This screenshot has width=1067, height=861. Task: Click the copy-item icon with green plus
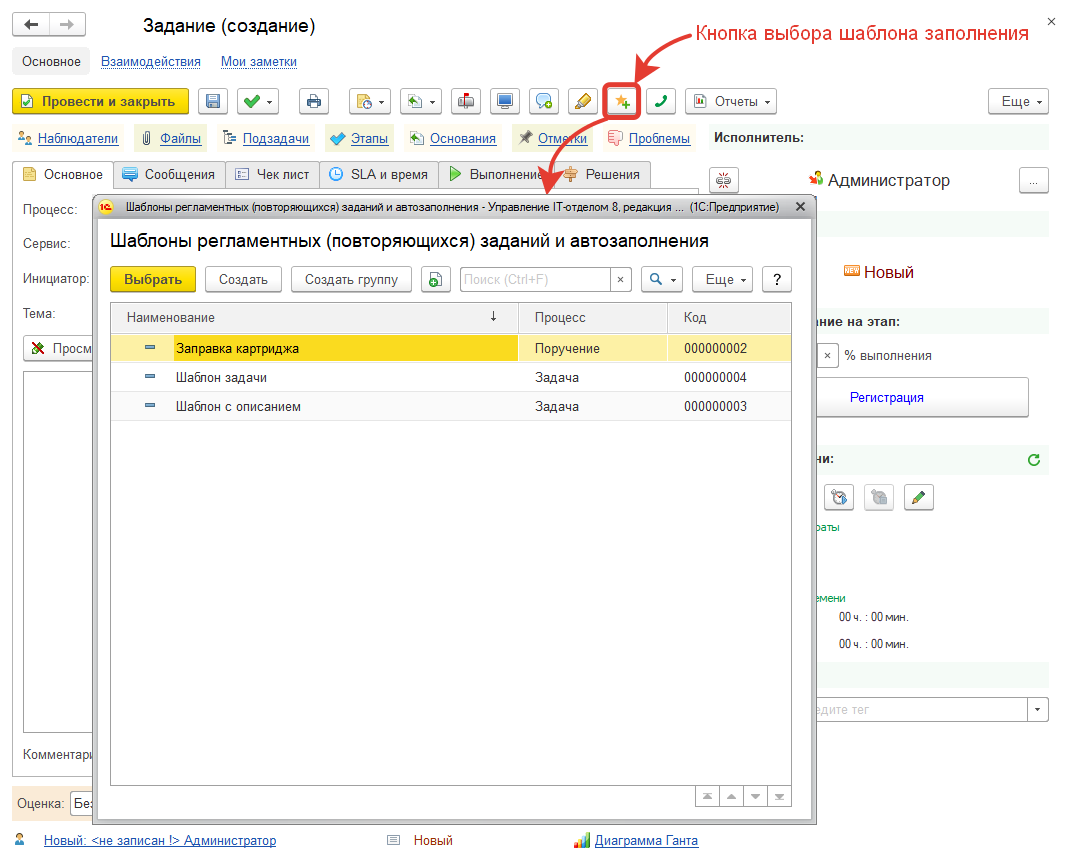tap(436, 279)
